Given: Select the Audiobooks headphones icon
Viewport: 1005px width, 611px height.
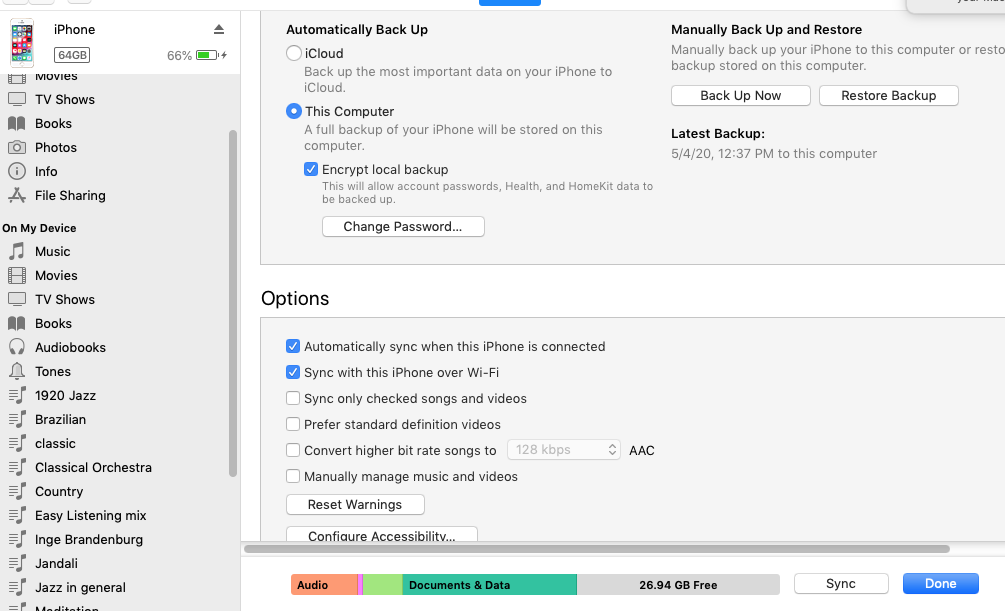Looking at the screenshot, I should [x=17, y=347].
